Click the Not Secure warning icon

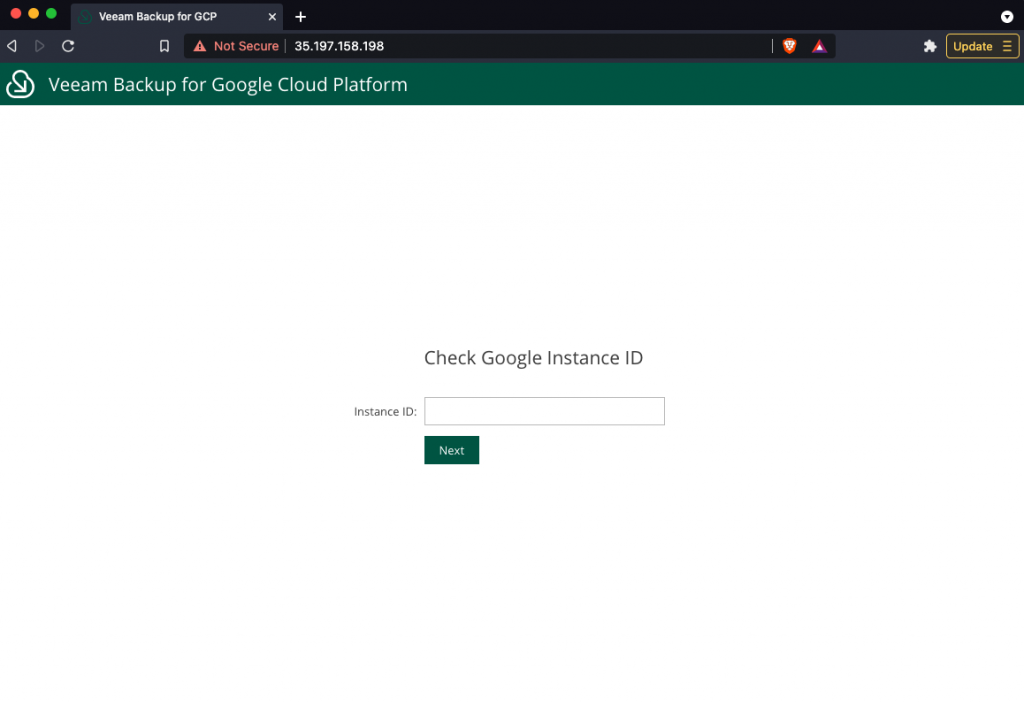tap(200, 46)
